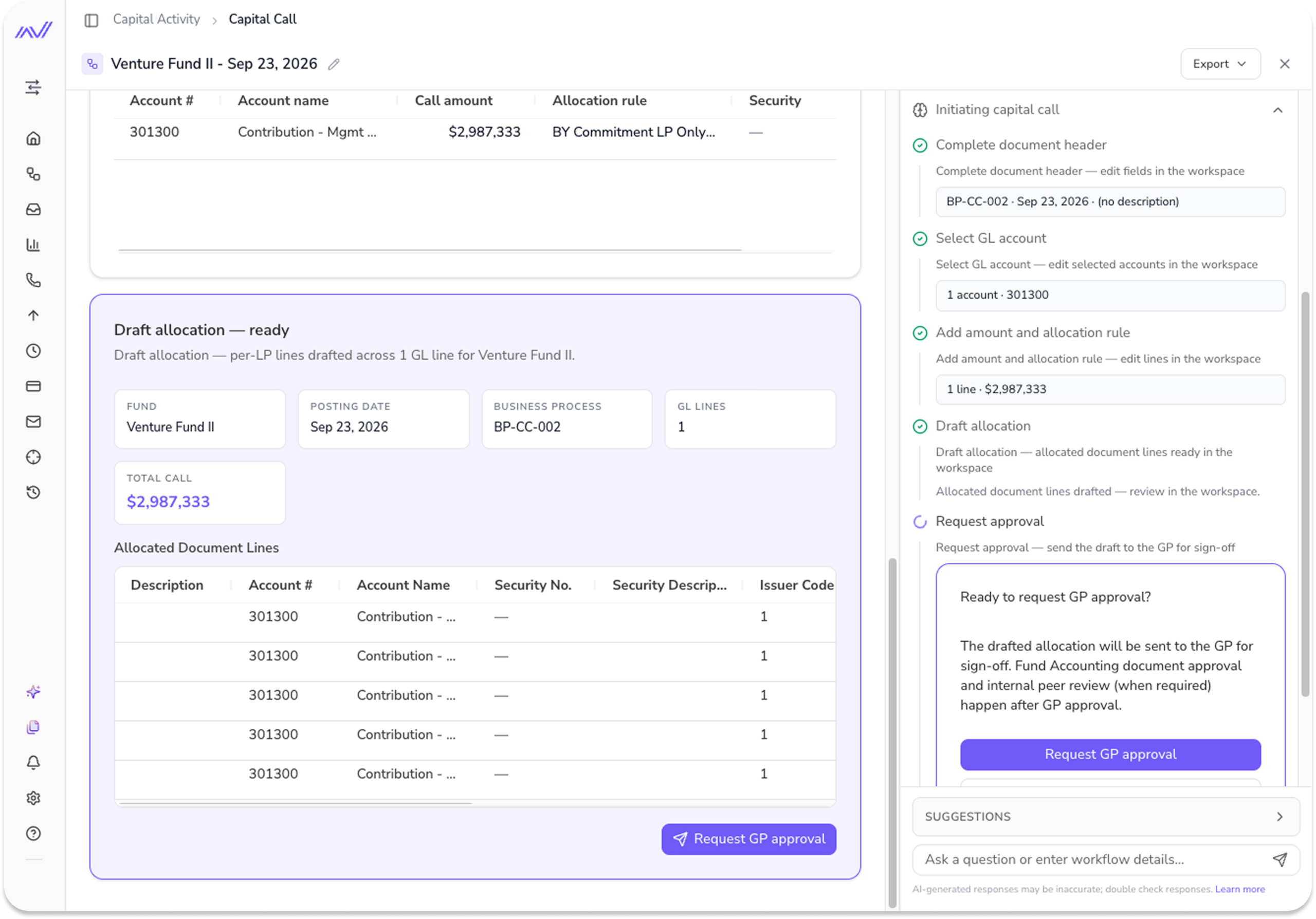Go to Home via the sidebar house icon

tap(33, 139)
